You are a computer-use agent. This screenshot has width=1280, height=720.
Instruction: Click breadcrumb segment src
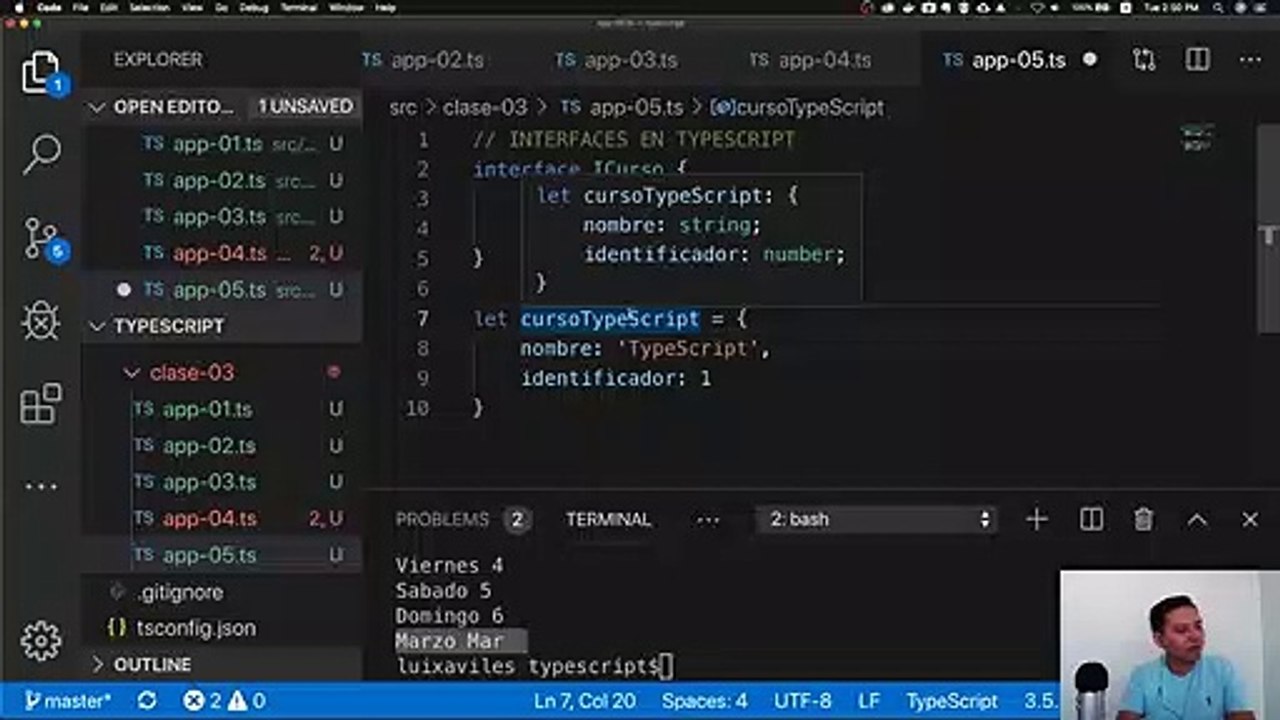[402, 107]
